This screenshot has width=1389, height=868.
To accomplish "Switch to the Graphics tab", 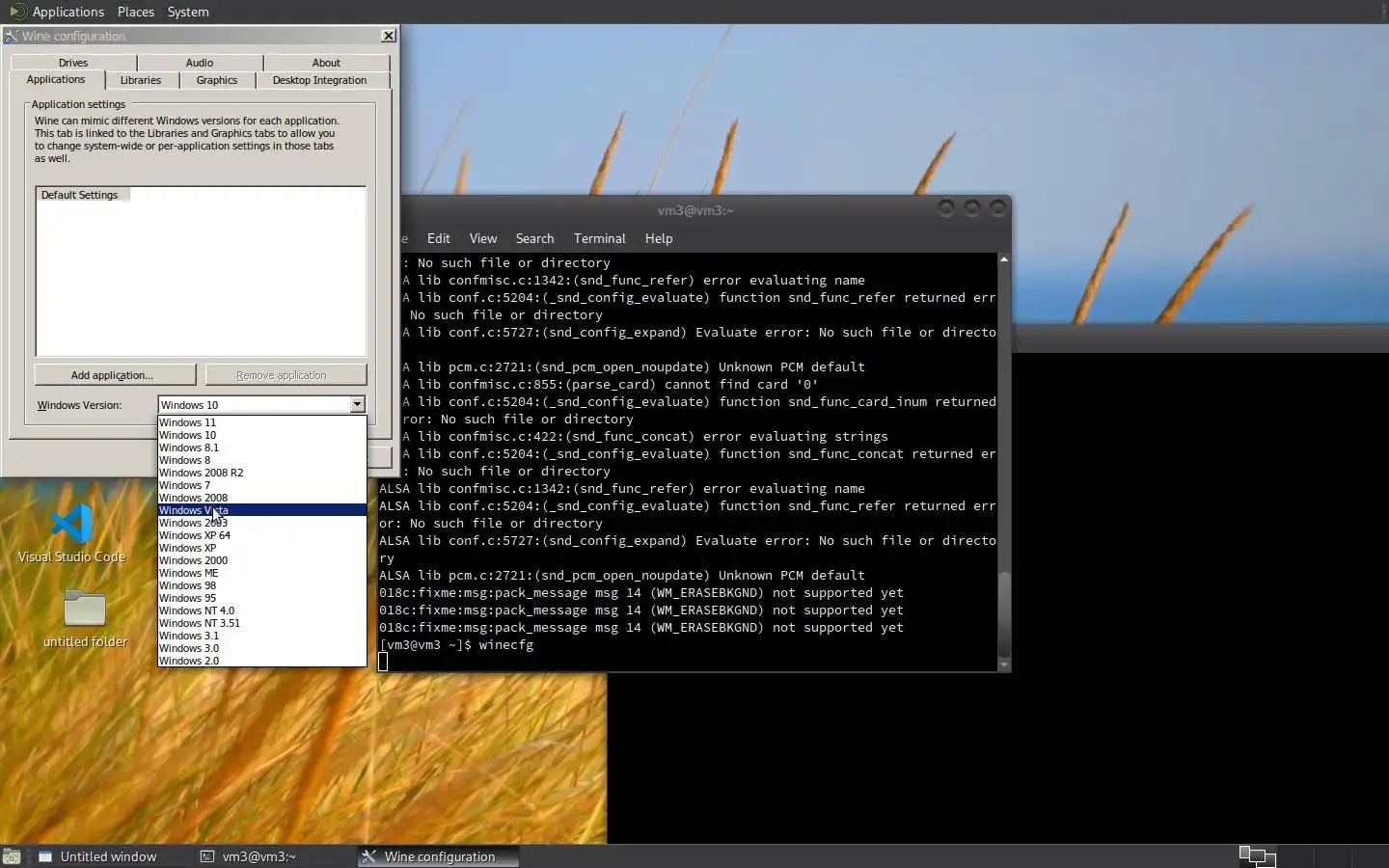I will pyautogui.click(x=217, y=81).
